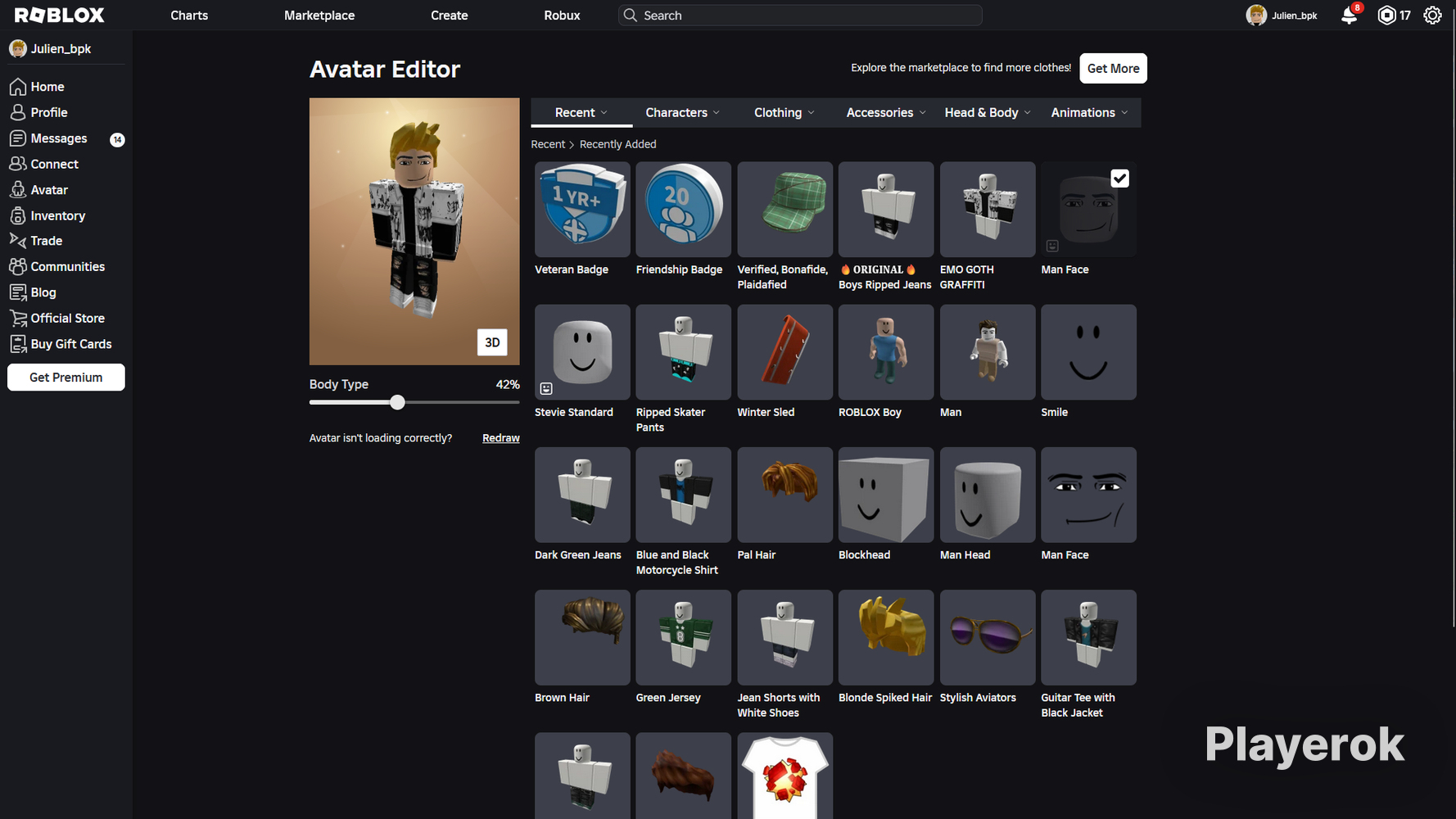Open the settings gear icon
This screenshot has width=1456, height=819.
[1431, 16]
